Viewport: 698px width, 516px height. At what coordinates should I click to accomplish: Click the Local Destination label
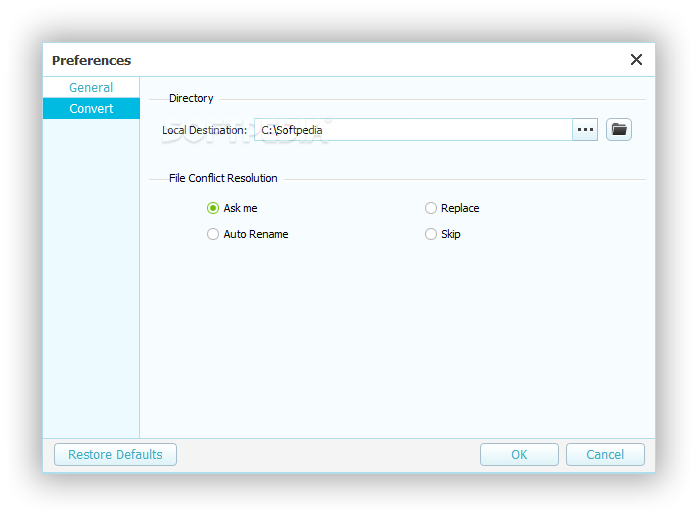pyautogui.click(x=204, y=130)
